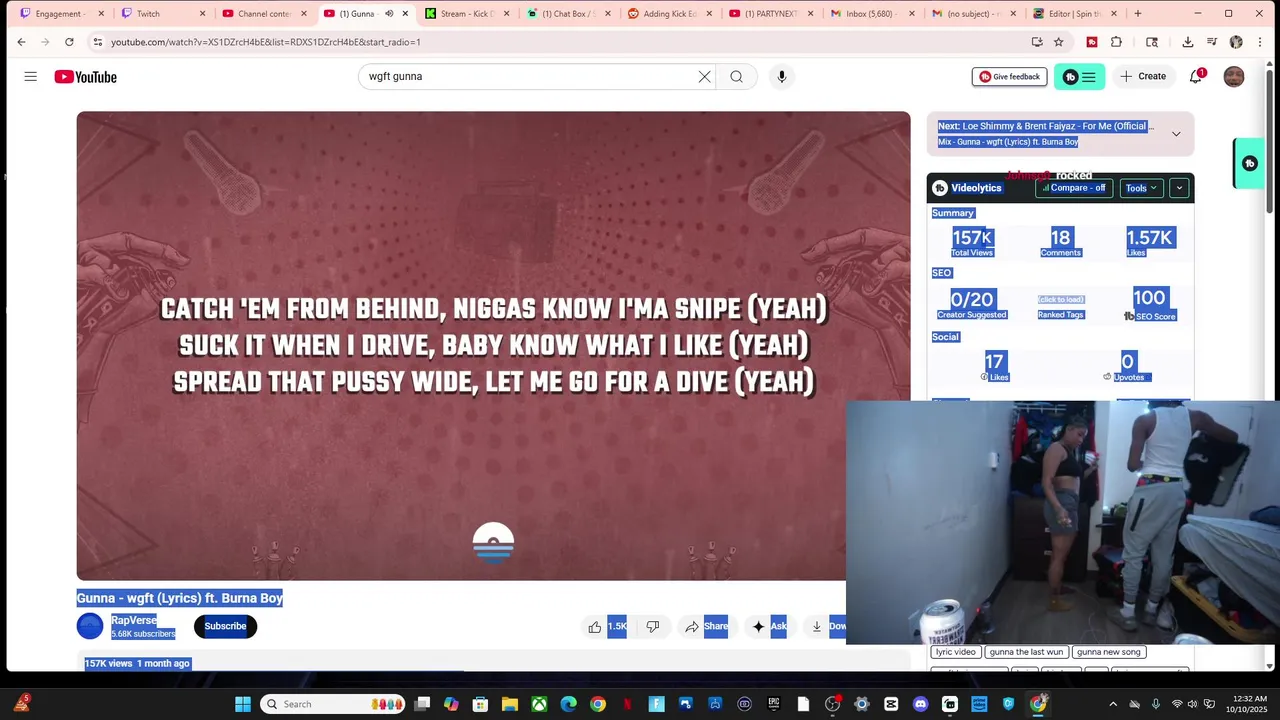Subscribe to RapVerse
1280x720 pixels.
[x=225, y=627]
